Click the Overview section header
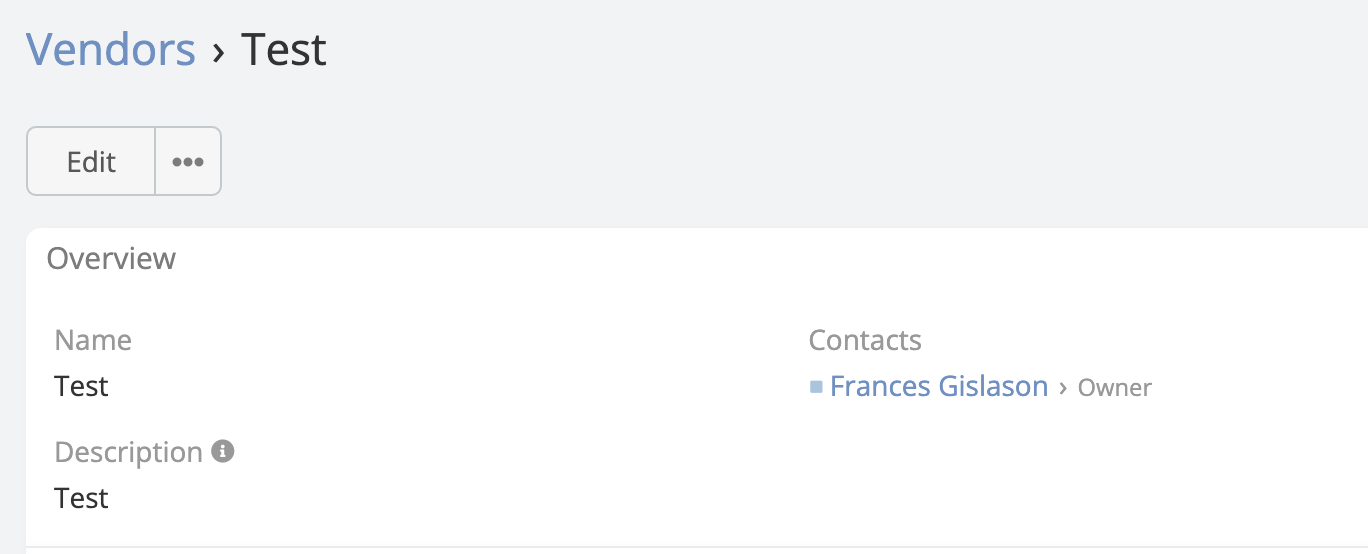 (111, 258)
